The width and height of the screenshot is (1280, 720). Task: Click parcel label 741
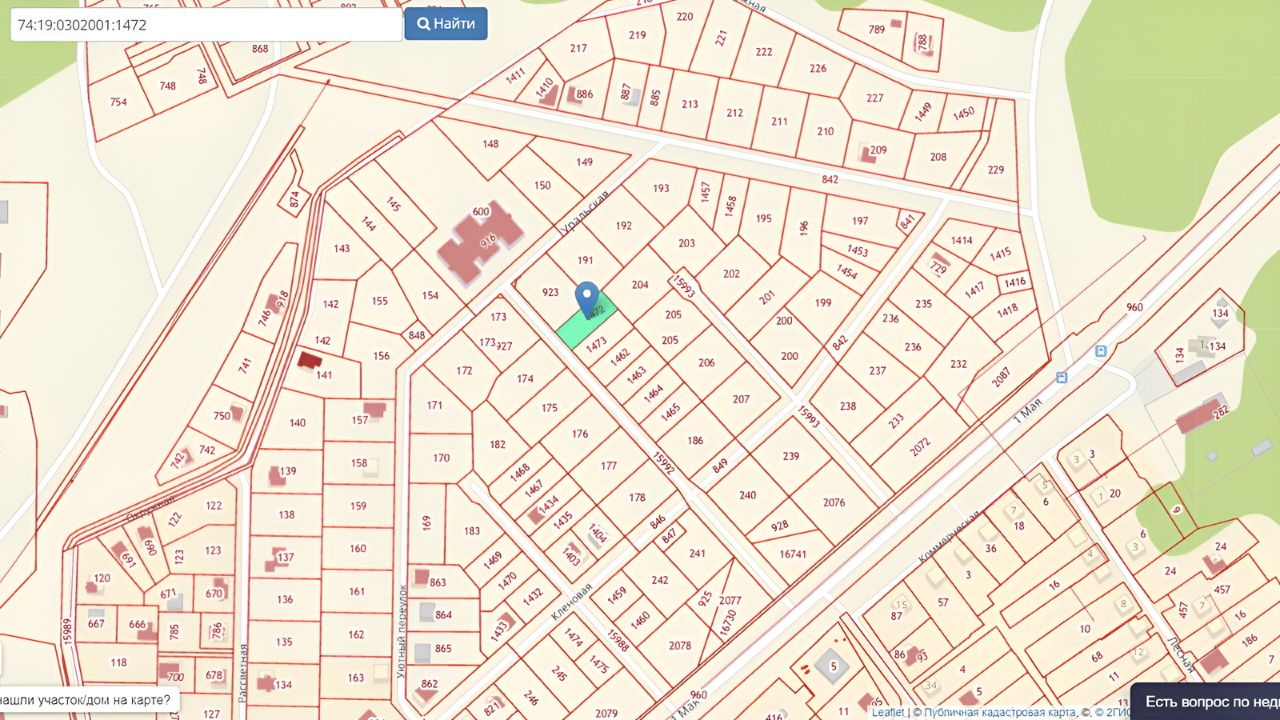(245, 366)
